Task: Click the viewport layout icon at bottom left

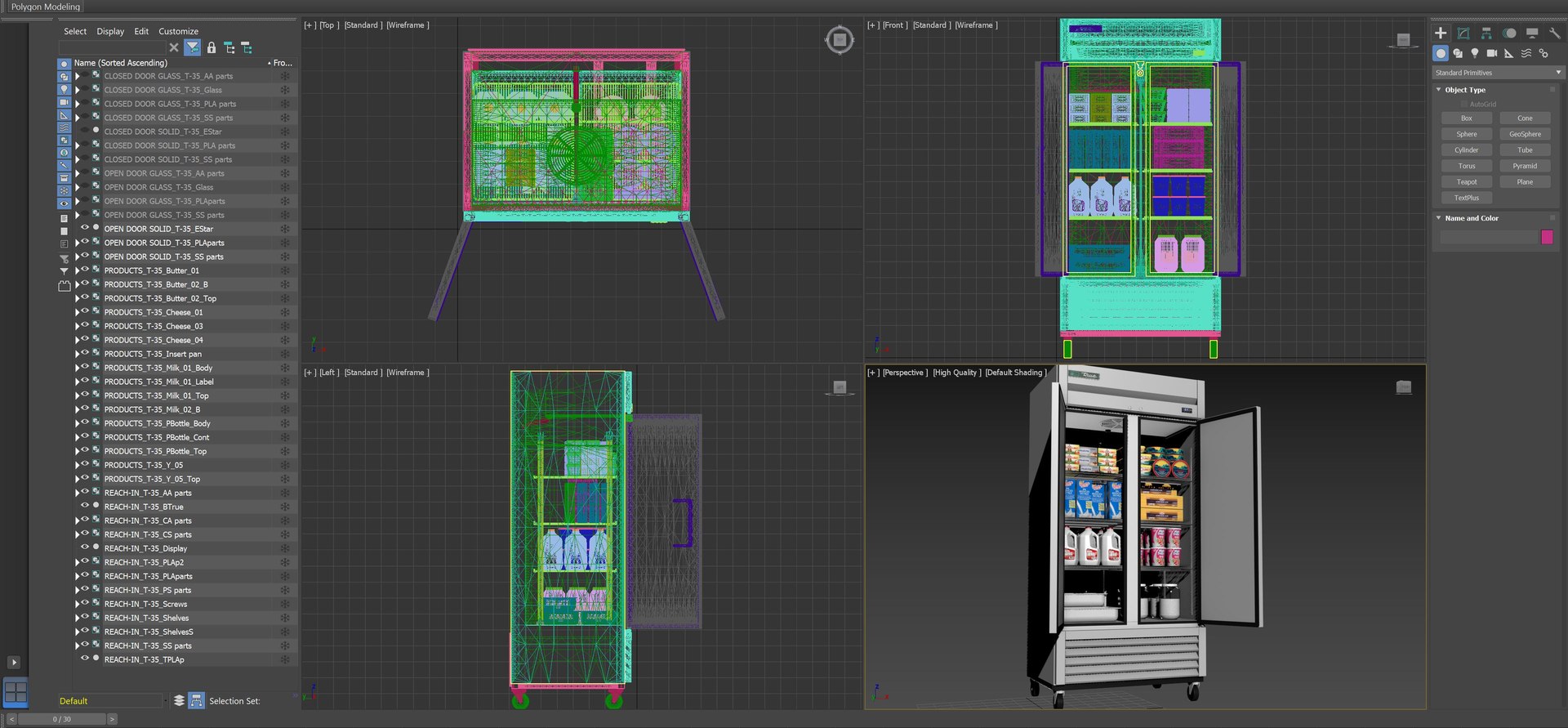Action: pyautogui.click(x=16, y=692)
